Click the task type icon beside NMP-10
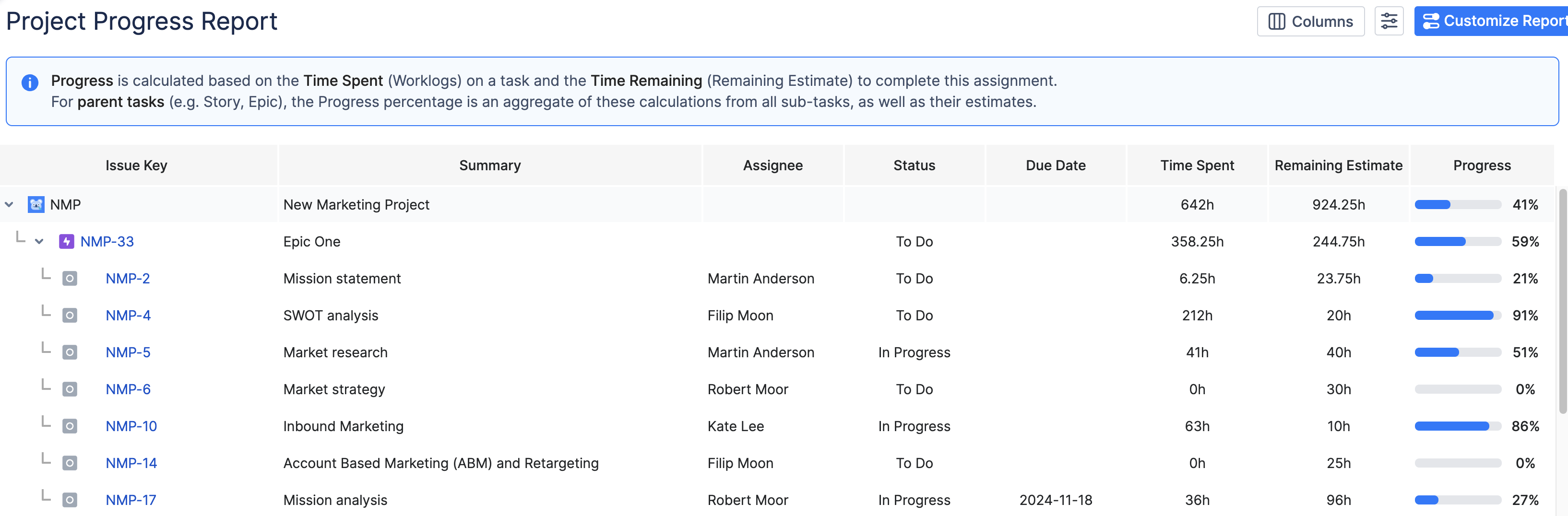The image size is (1568, 516). [71, 426]
